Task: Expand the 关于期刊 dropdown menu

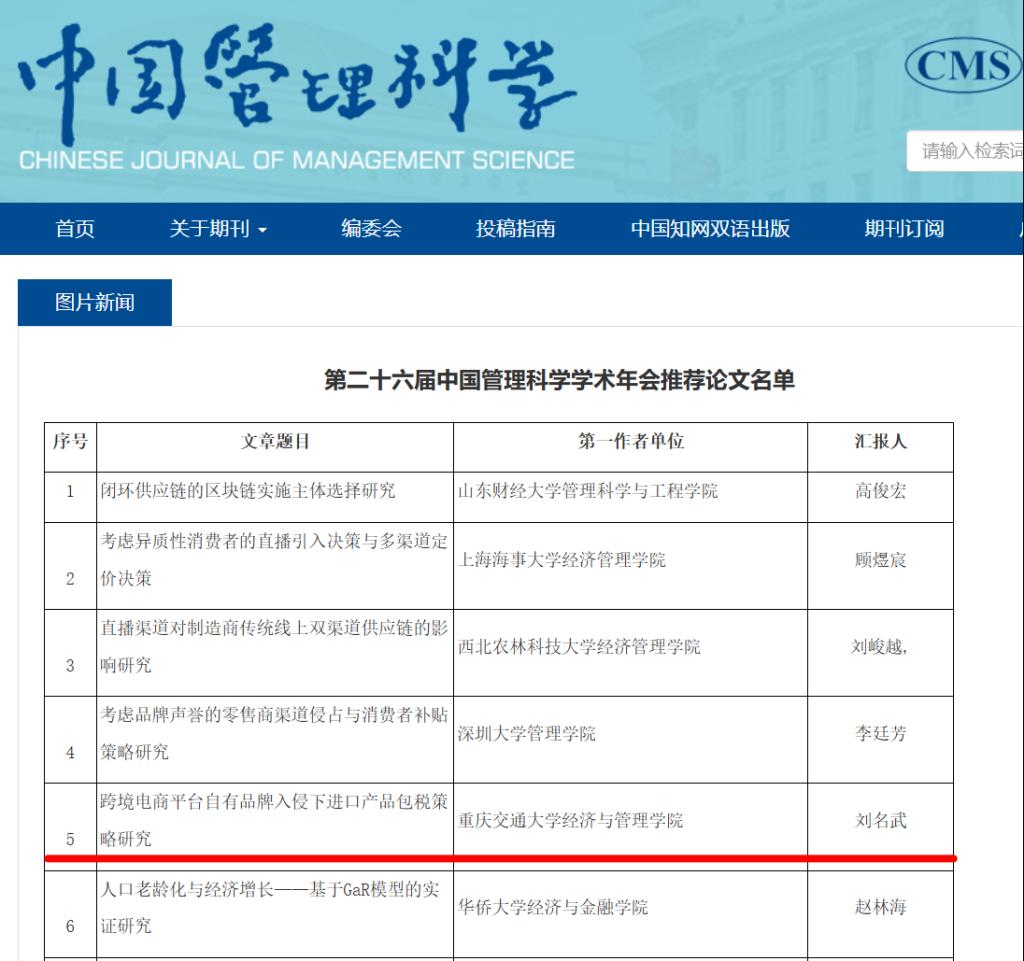Action: click(210, 229)
